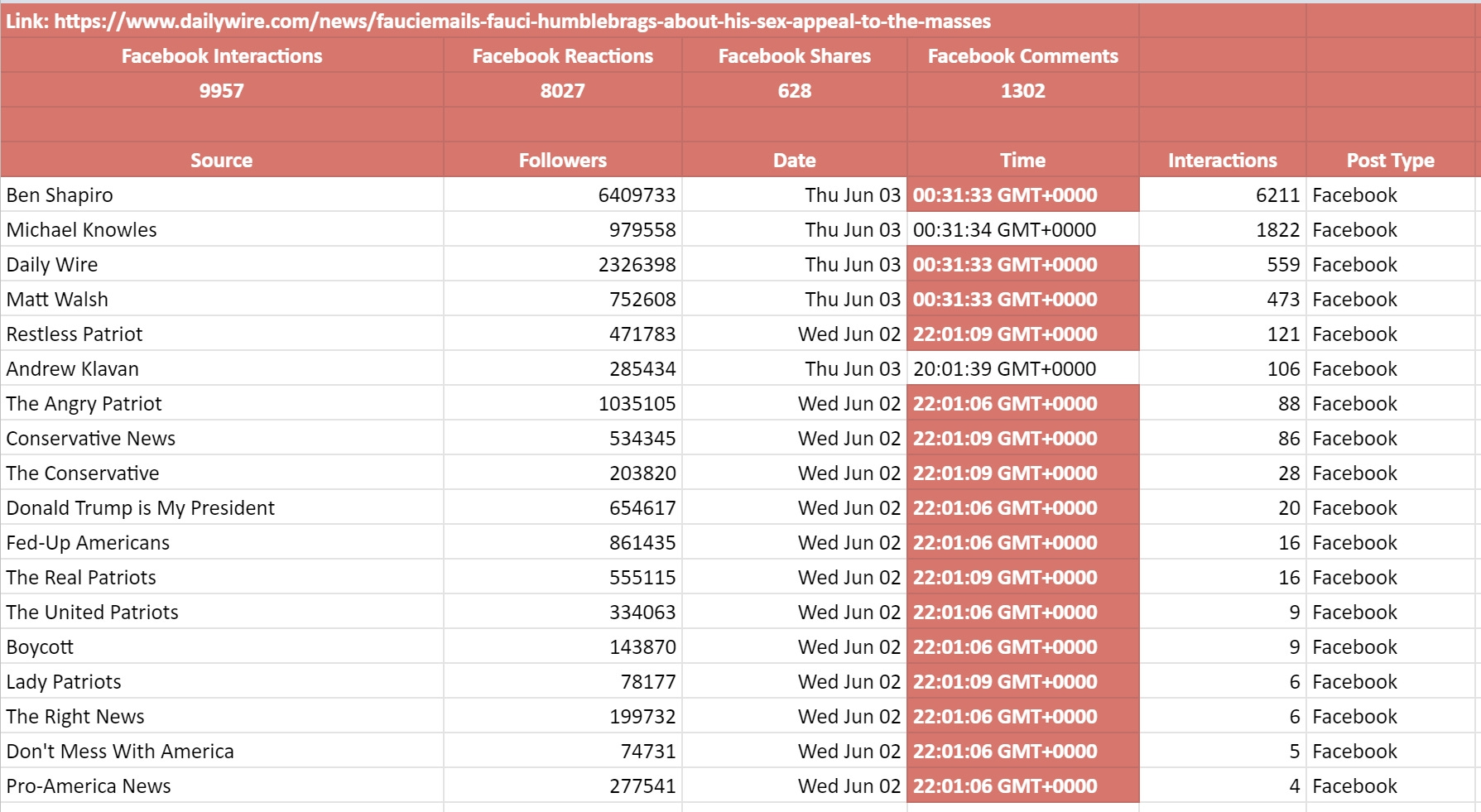Screen dimensions: 1481x812
Task: Select follower count 752608
Action: pyautogui.click(x=563, y=299)
